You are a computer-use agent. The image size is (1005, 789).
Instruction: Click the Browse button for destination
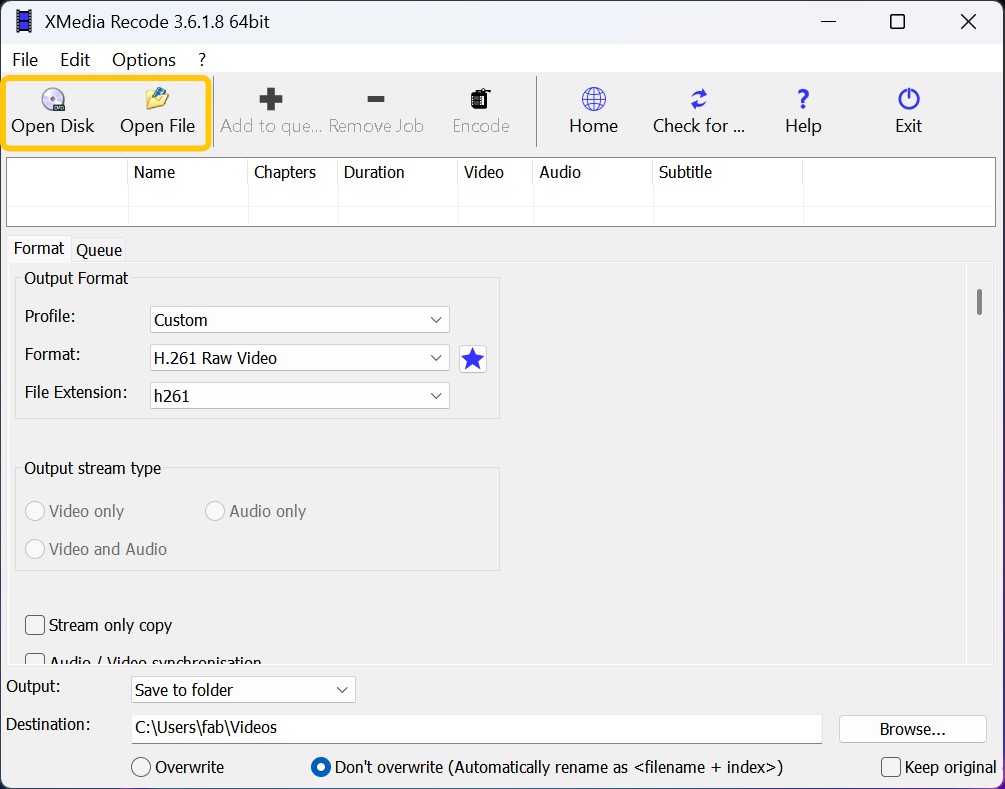coord(911,729)
